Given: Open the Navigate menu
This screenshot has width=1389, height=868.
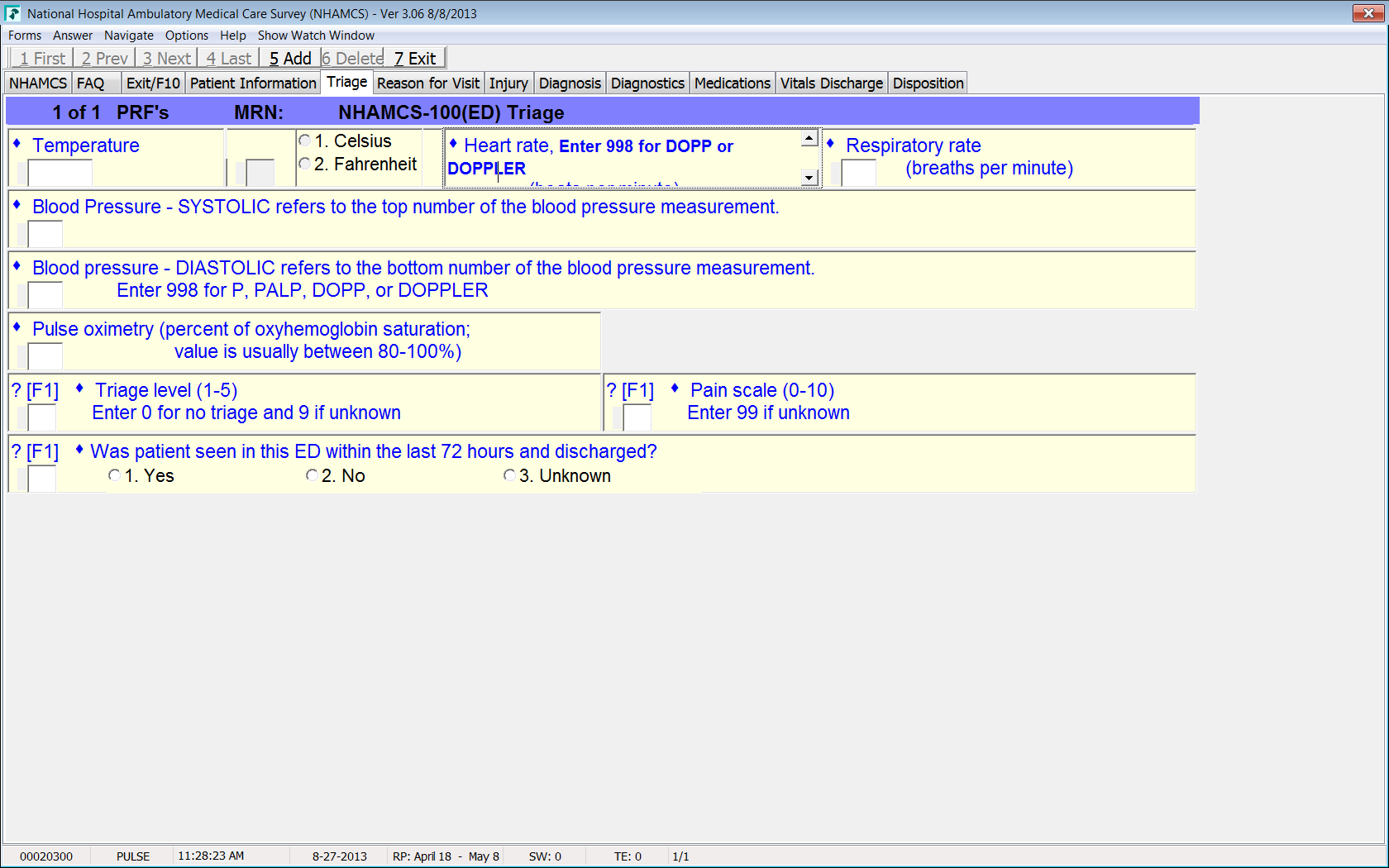Looking at the screenshot, I should tap(129, 36).
